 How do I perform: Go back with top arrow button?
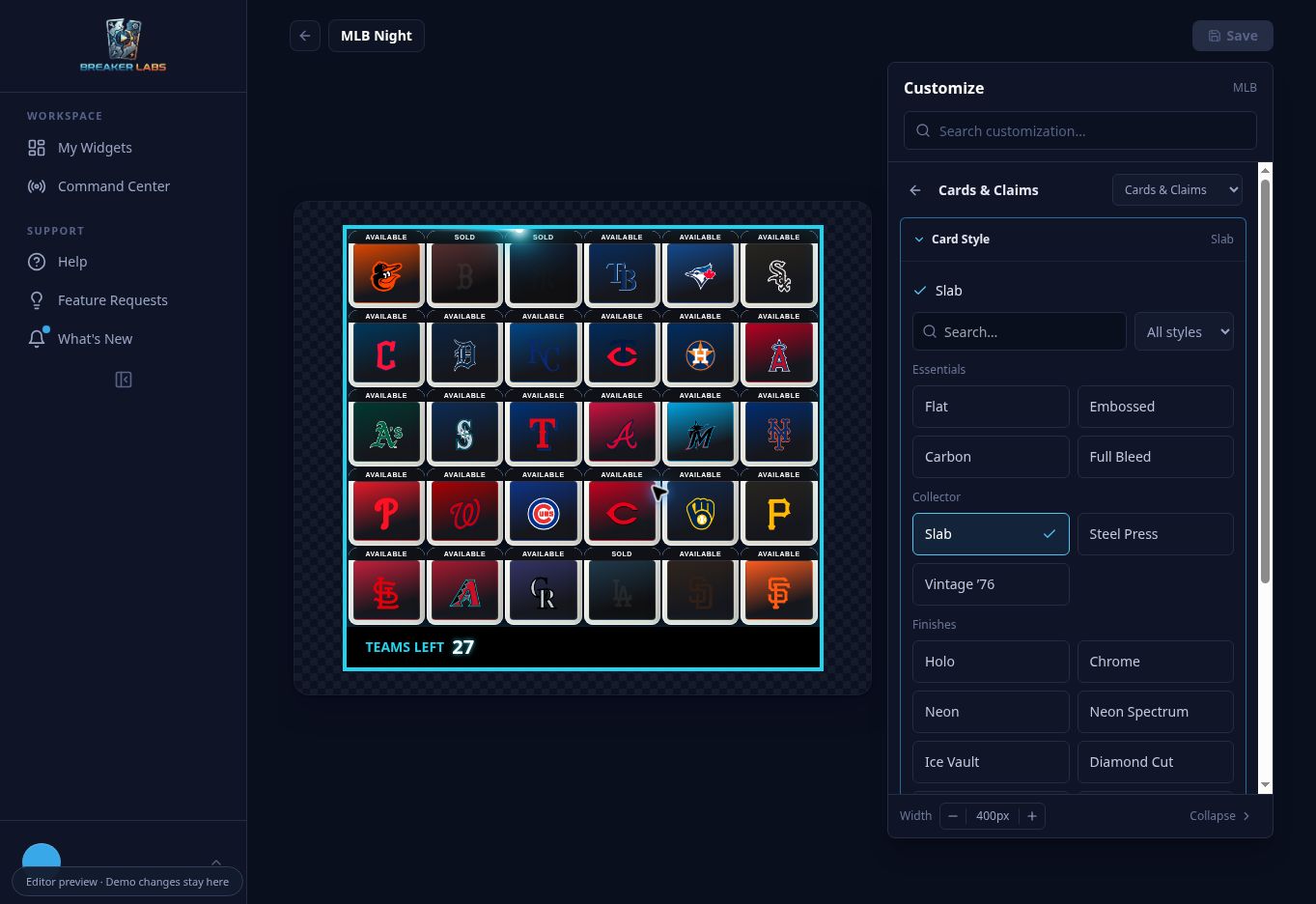coord(305,36)
